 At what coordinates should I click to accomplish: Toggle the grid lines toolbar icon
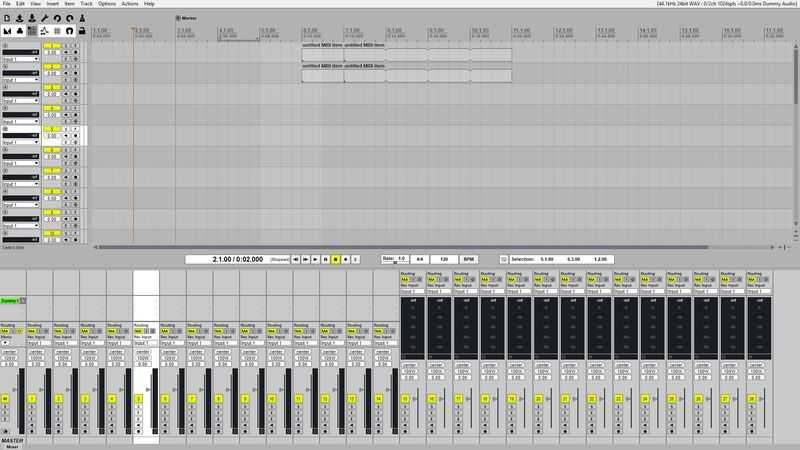click(57, 31)
